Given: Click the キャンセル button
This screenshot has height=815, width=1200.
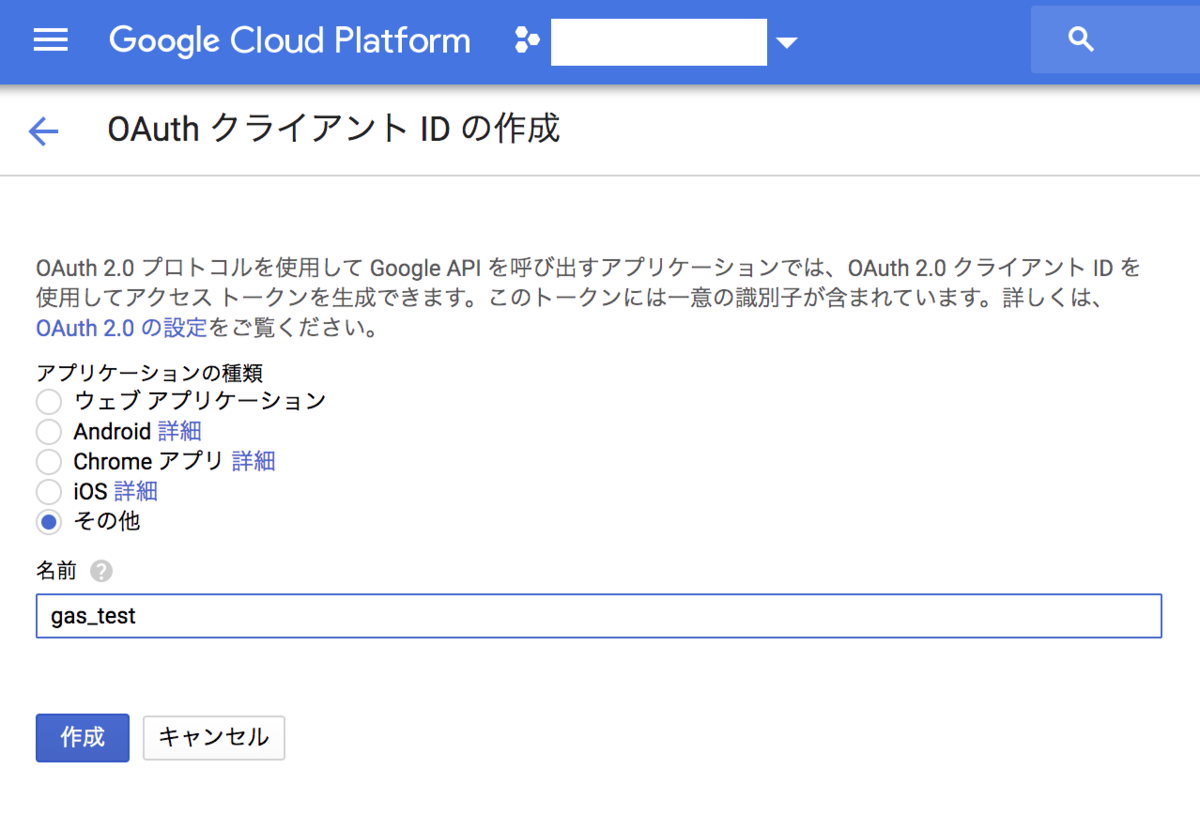Looking at the screenshot, I should [x=214, y=738].
